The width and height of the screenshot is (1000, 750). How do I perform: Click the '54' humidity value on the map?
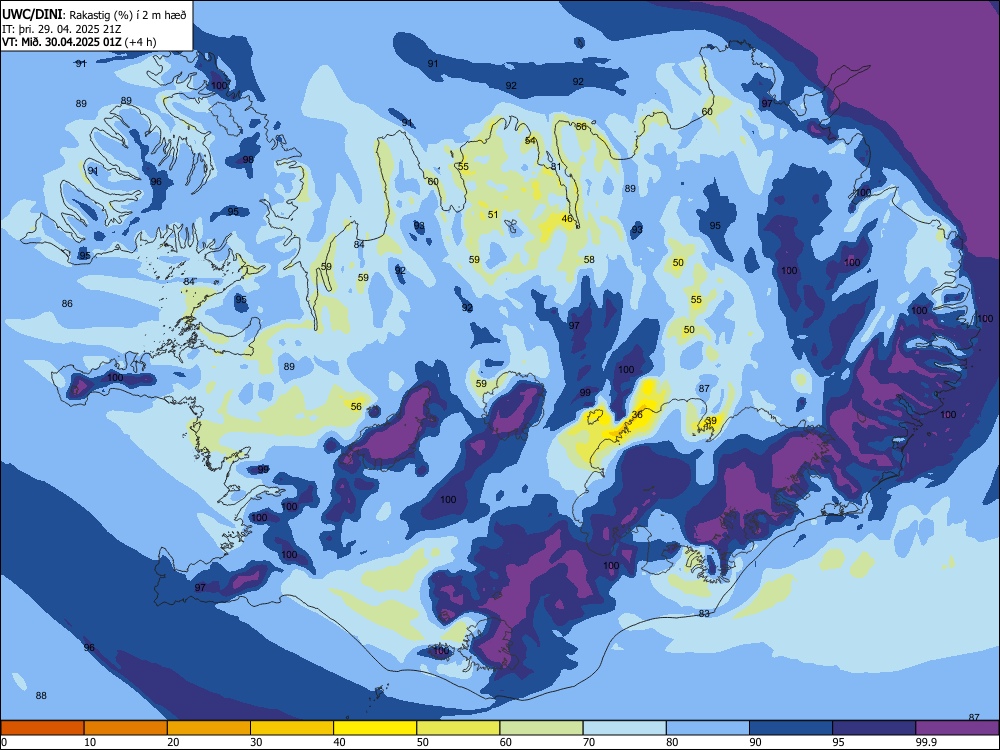(x=530, y=140)
